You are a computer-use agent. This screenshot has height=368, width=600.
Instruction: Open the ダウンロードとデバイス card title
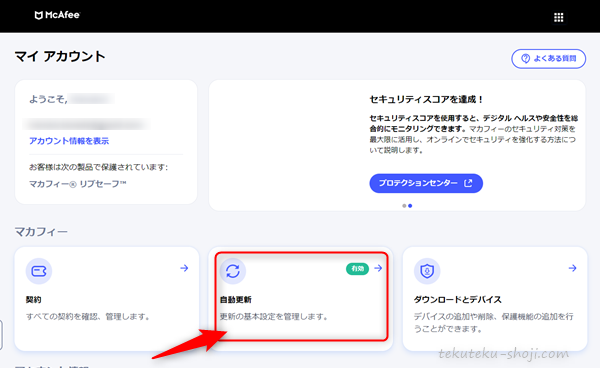[458, 300]
